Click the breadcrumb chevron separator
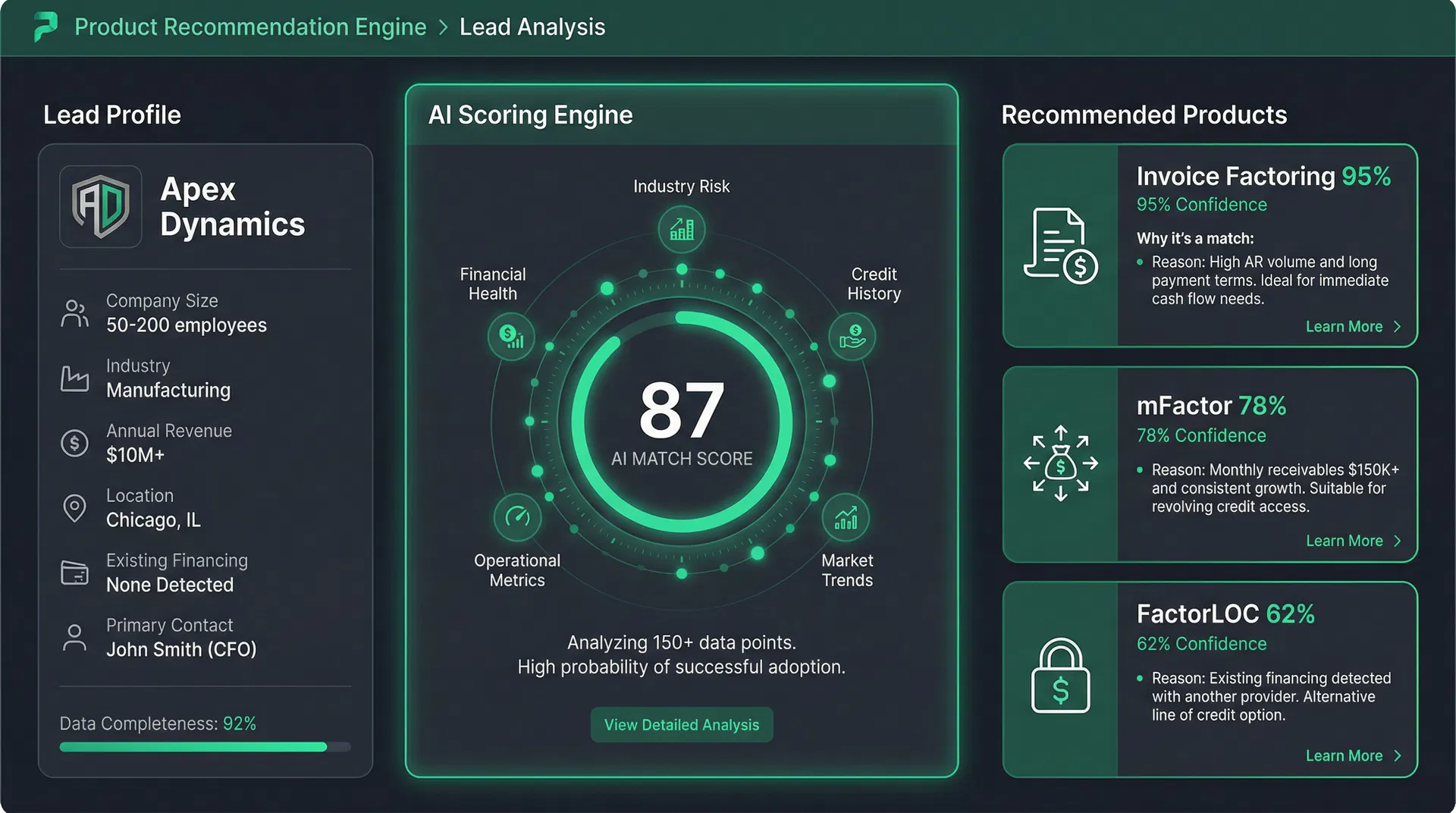 pyautogui.click(x=444, y=27)
